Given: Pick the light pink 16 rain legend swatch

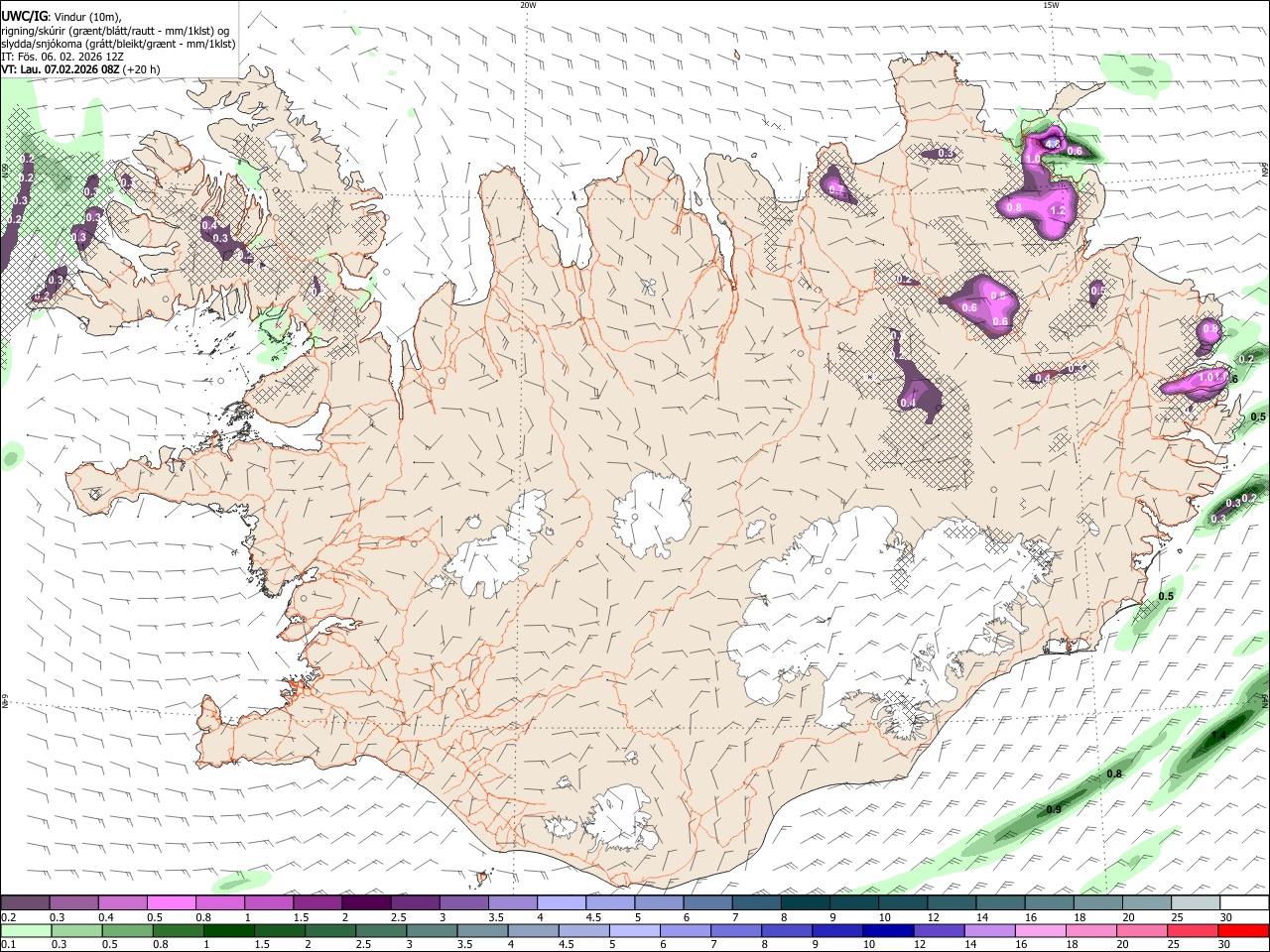Looking at the screenshot, I should point(1041,931).
